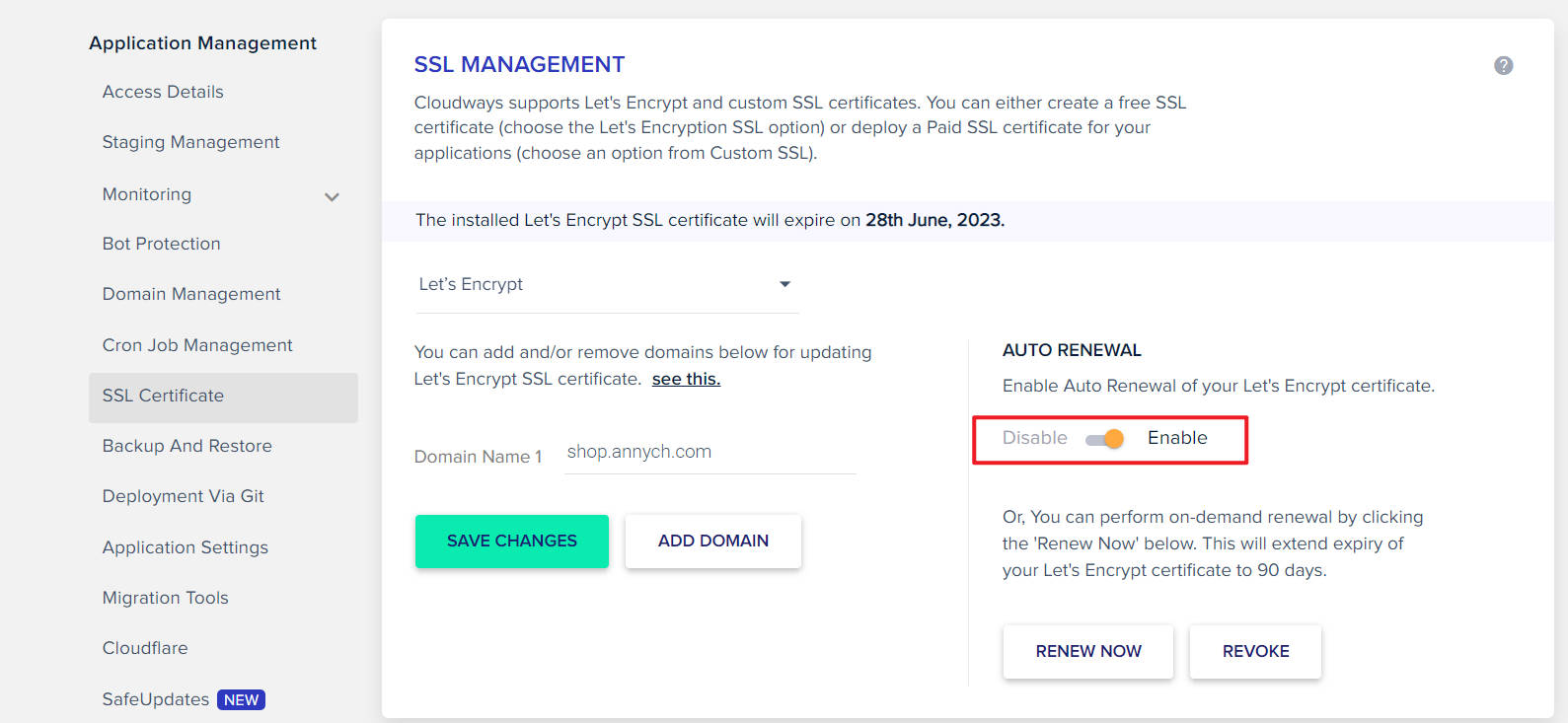Focus the Domain Name 1 input field
Viewport: 1568px width, 723px height.
tap(710, 452)
